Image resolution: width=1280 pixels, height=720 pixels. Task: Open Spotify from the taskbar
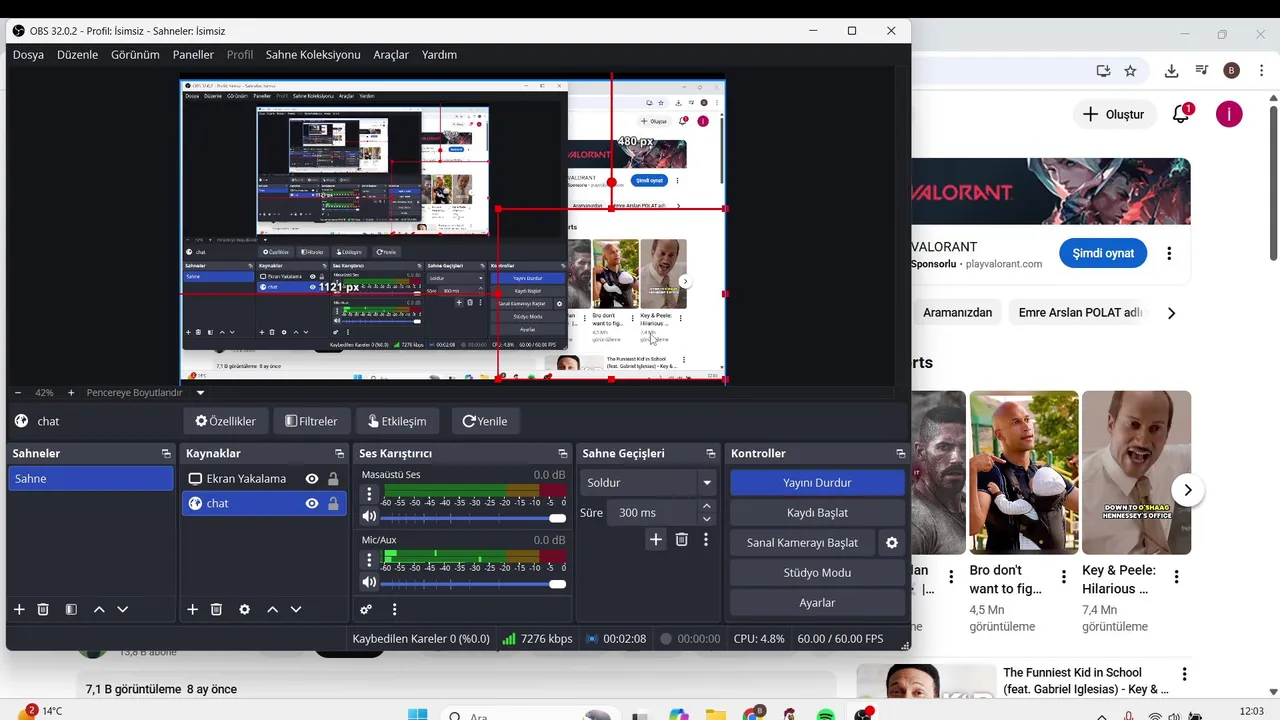tap(826, 715)
